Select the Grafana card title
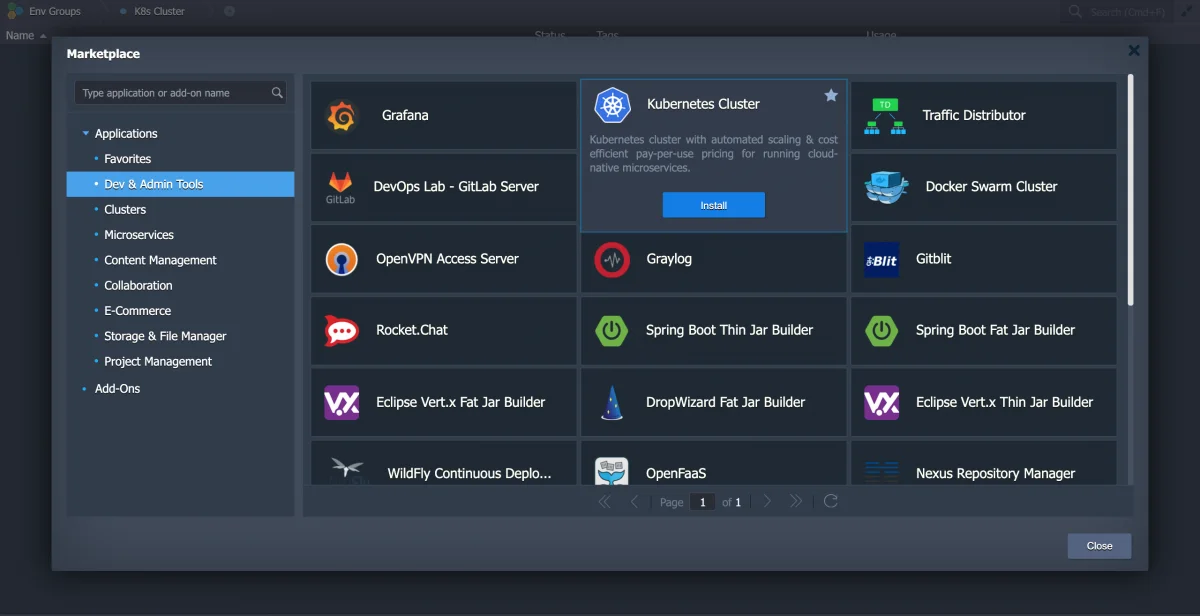The height and width of the screenshot is (616, 1200). pos(405,116)
